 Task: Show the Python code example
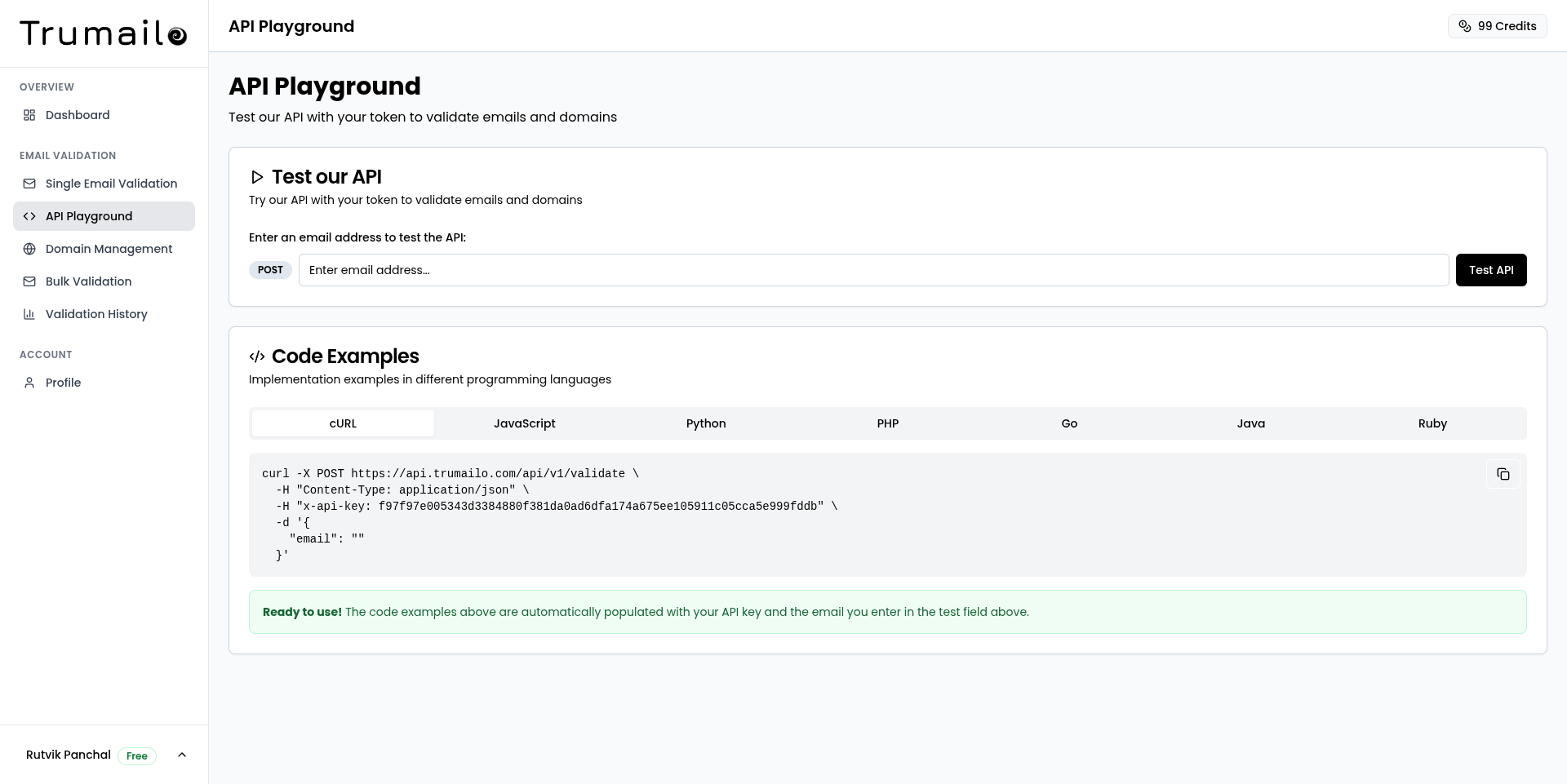click(x=706, y=423)
